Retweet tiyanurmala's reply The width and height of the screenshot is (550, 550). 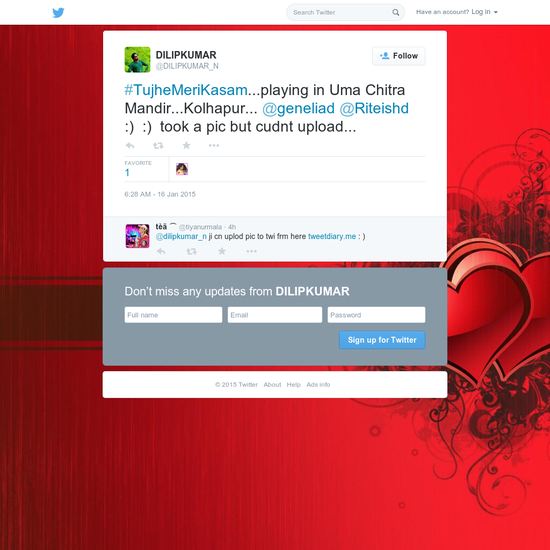192,251
